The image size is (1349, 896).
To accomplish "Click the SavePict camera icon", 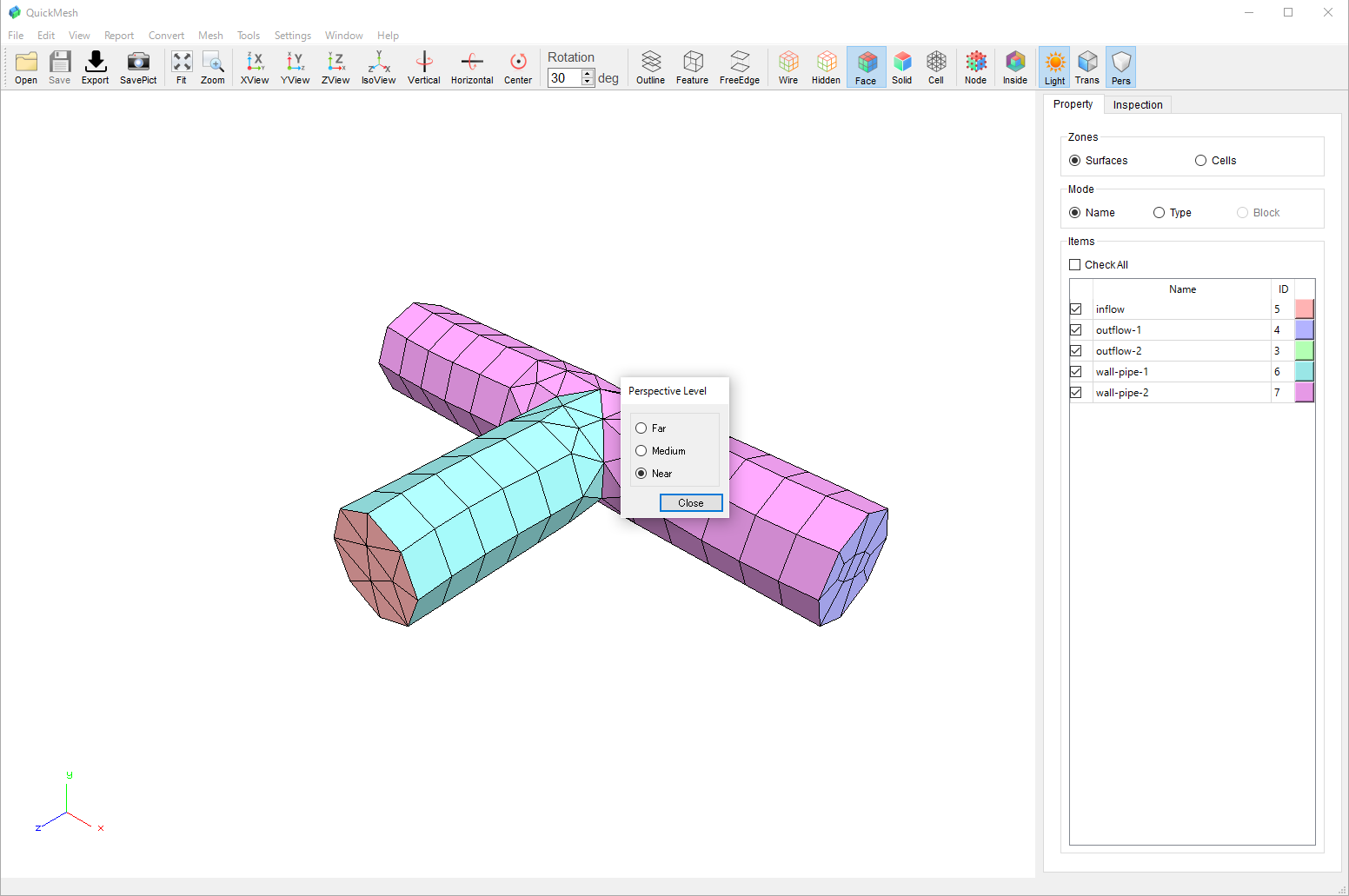I will [x=138, y=67].
